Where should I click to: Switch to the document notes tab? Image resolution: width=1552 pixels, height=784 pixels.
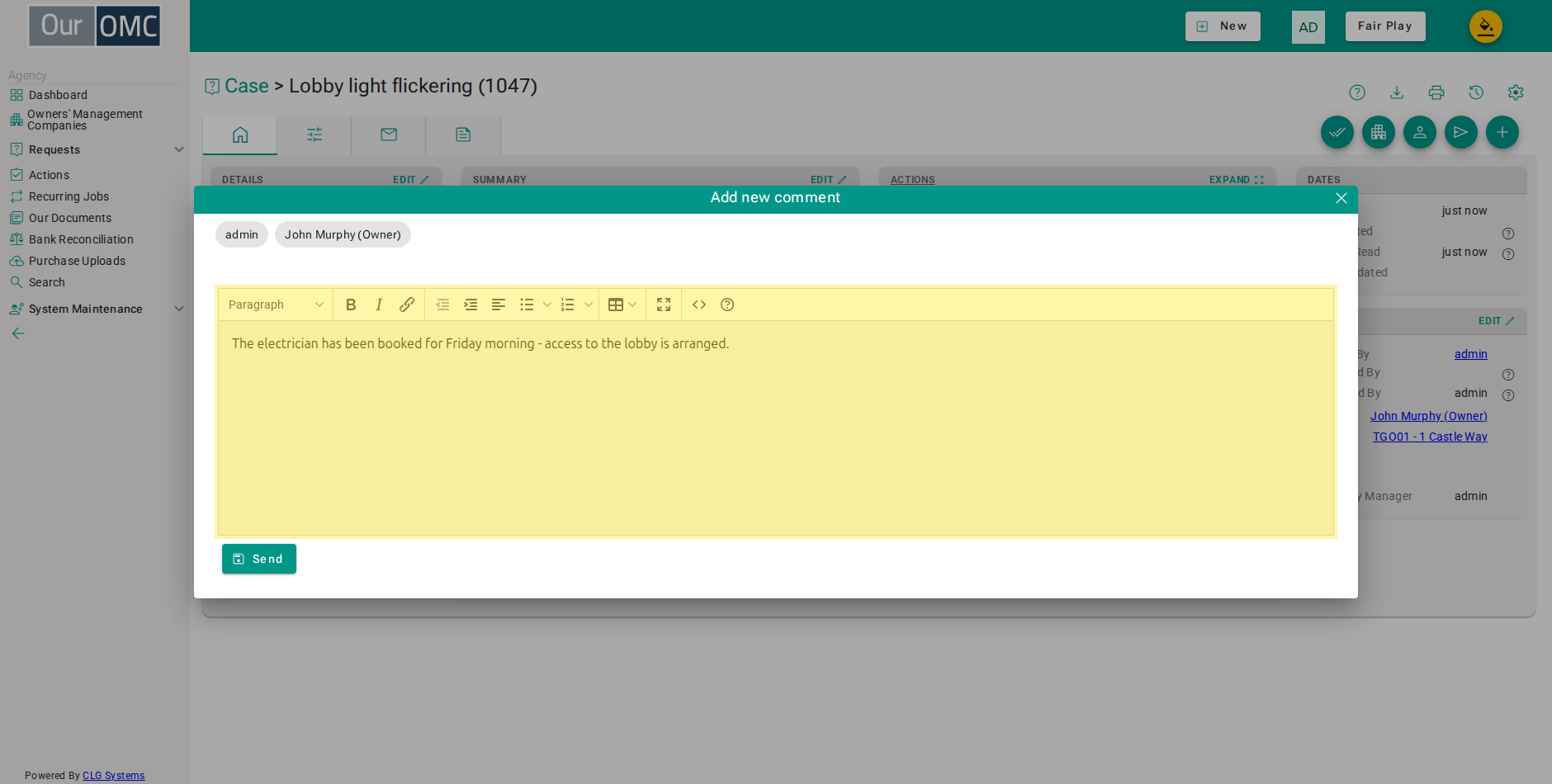[463, 135]
